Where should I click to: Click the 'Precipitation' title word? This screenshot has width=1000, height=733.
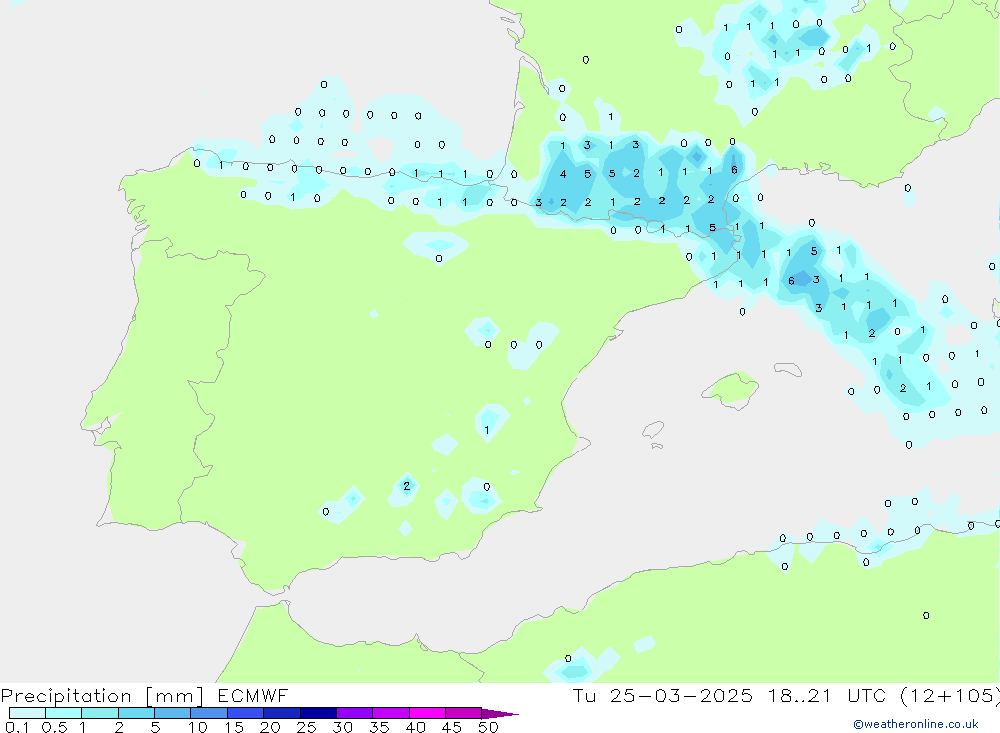pyautogui.click(x=66, y=696)
